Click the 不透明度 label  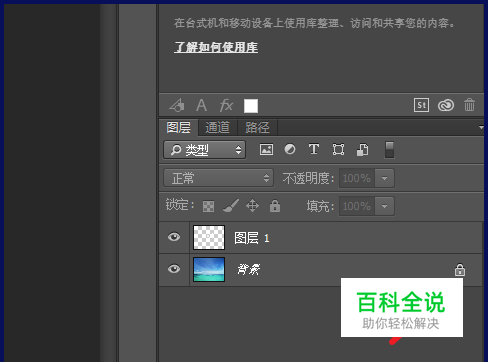pyautogui.click(x=308, y=178)
